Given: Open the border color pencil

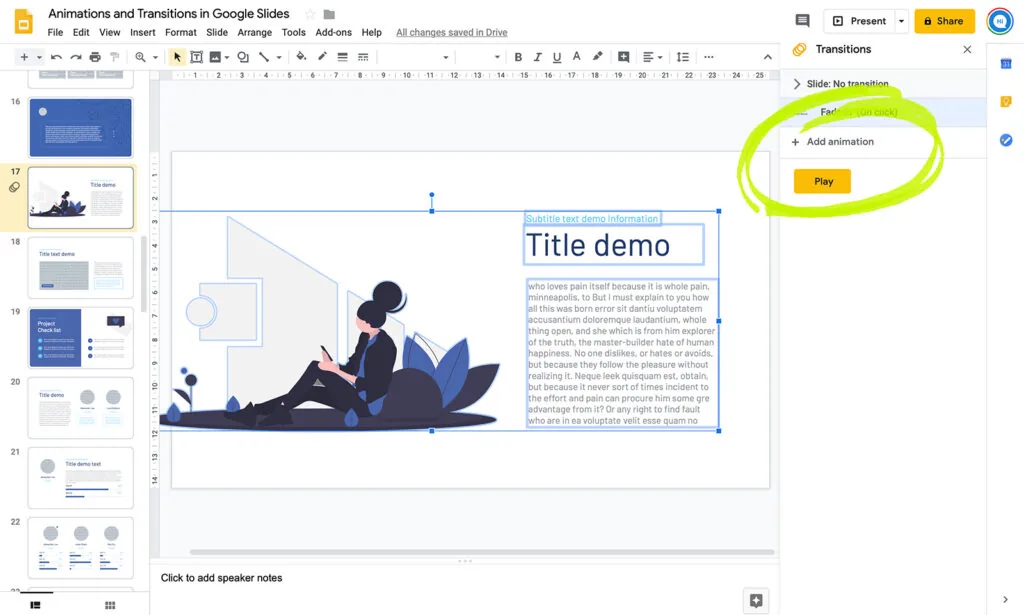Looking at the screenshot, I should pos(322,57).
